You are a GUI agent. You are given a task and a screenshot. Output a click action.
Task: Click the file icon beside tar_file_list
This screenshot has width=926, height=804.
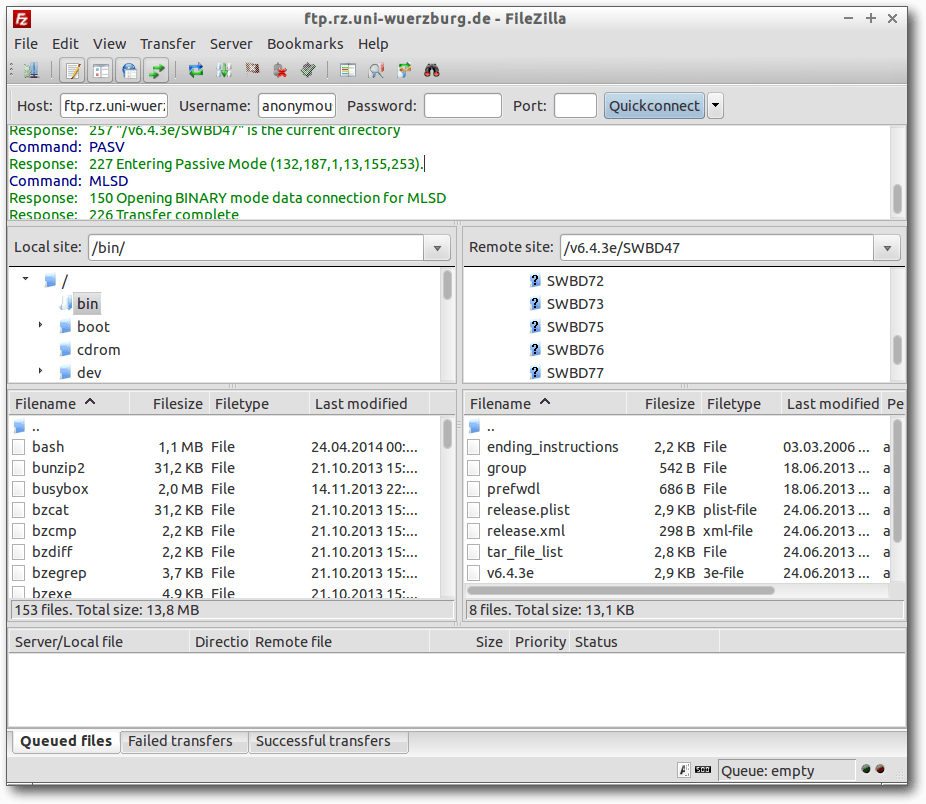[474, 552]
